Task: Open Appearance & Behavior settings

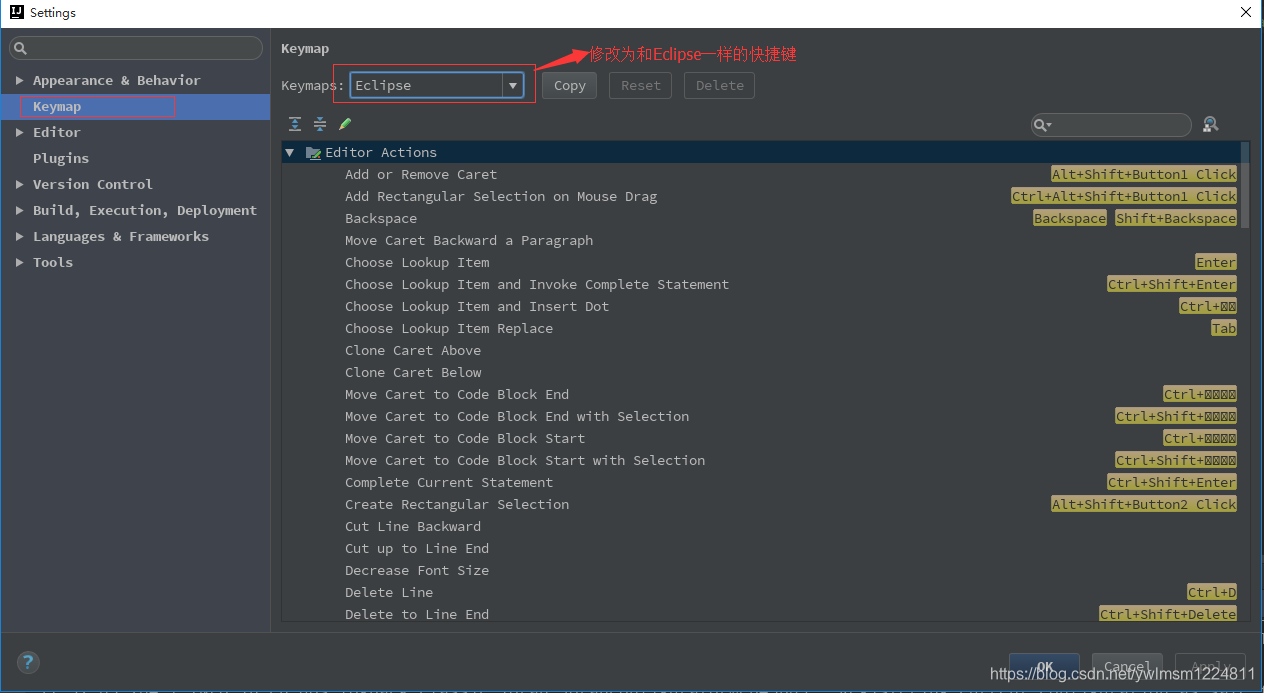Action: [x=116, y=80]
